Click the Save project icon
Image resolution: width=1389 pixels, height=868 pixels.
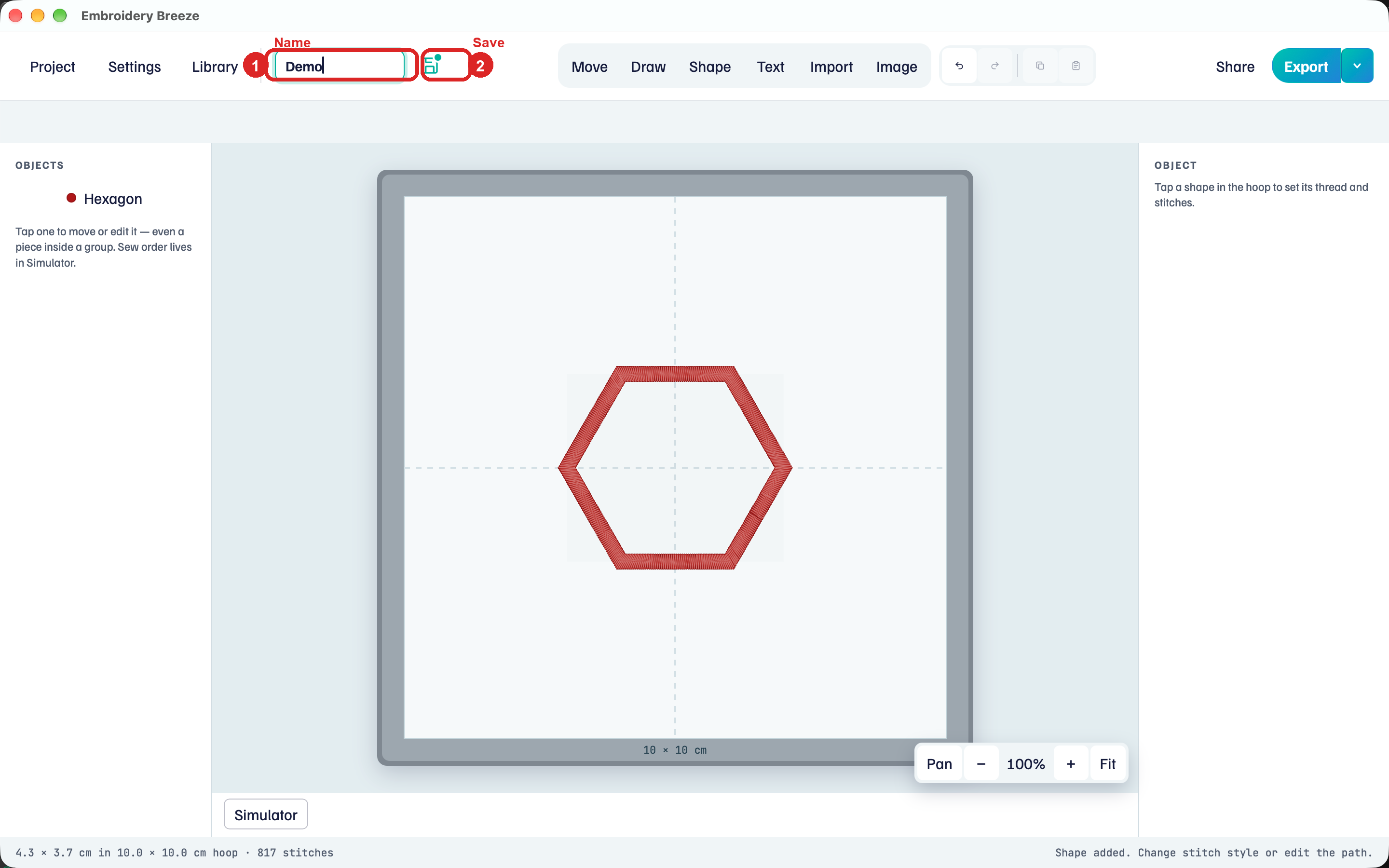(432, 65)
